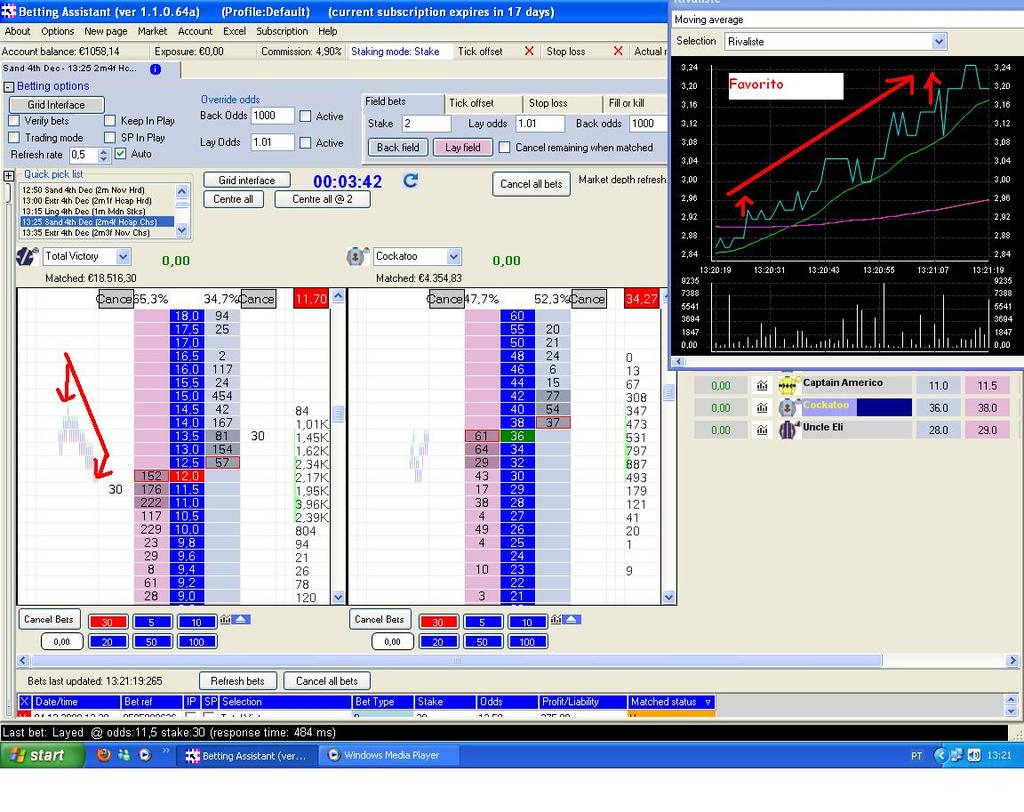1024x812 pixels.
Task: Collapse the Betting options section
Action: 8,86
